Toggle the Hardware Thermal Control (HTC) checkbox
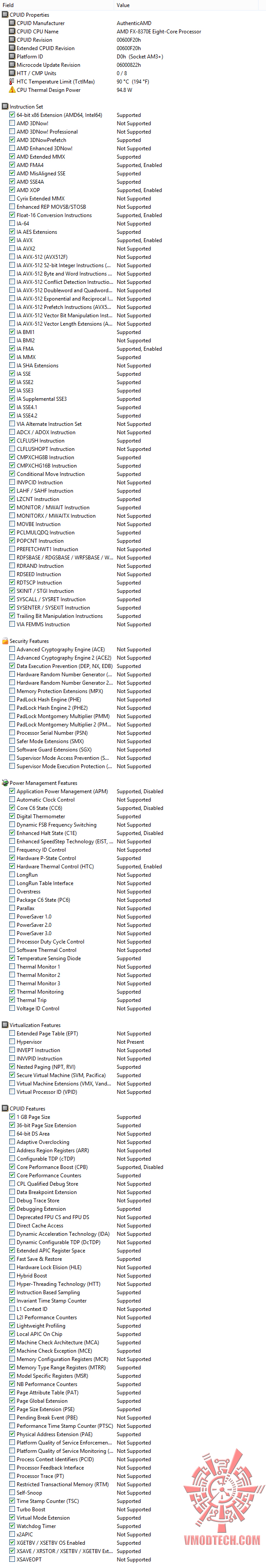The height and width of the screenshot is (1568, 266). click(12, 866)
